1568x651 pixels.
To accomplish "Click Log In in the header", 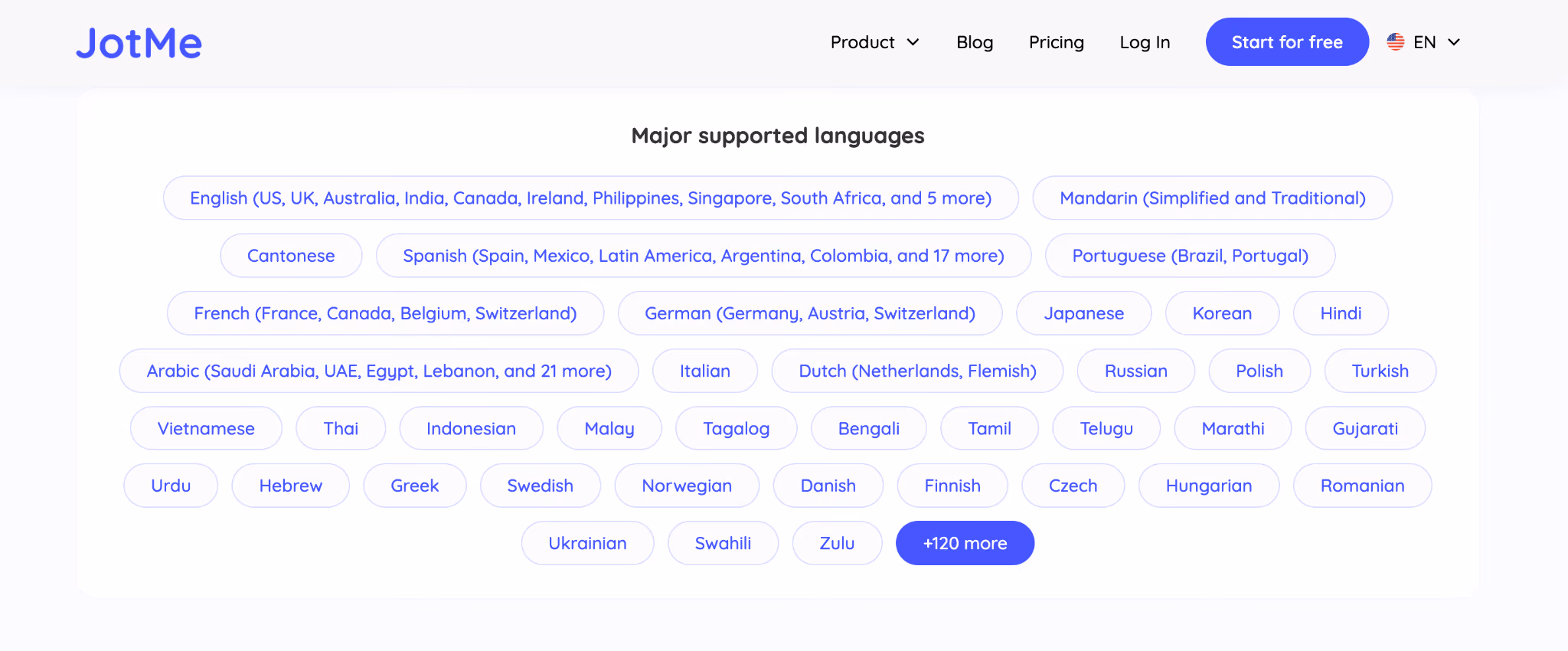I will (x=1145, y=42).
